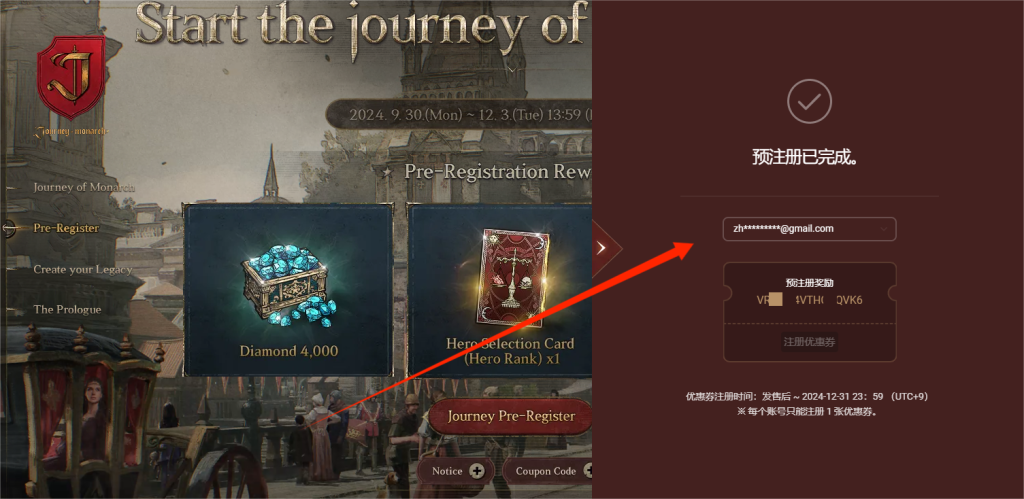1024x499 pixels.
Task: Collapse the side panel with the red chevron arrow
Action: coord(603,248)
